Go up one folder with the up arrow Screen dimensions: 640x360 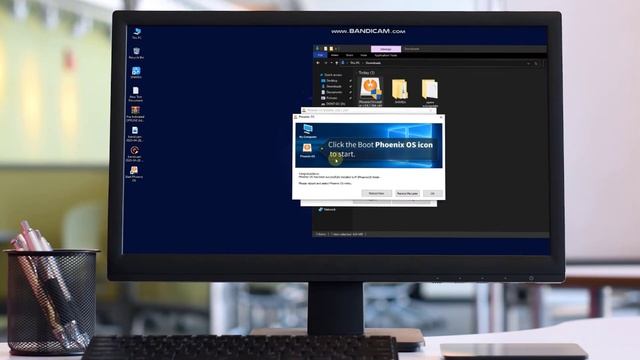[336, 63]
